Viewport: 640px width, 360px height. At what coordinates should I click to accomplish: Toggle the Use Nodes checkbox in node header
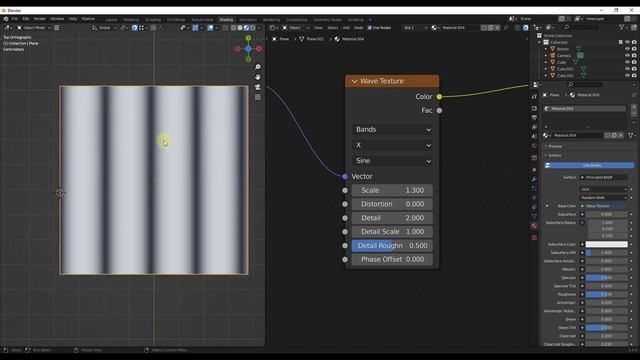pos(370,28)
